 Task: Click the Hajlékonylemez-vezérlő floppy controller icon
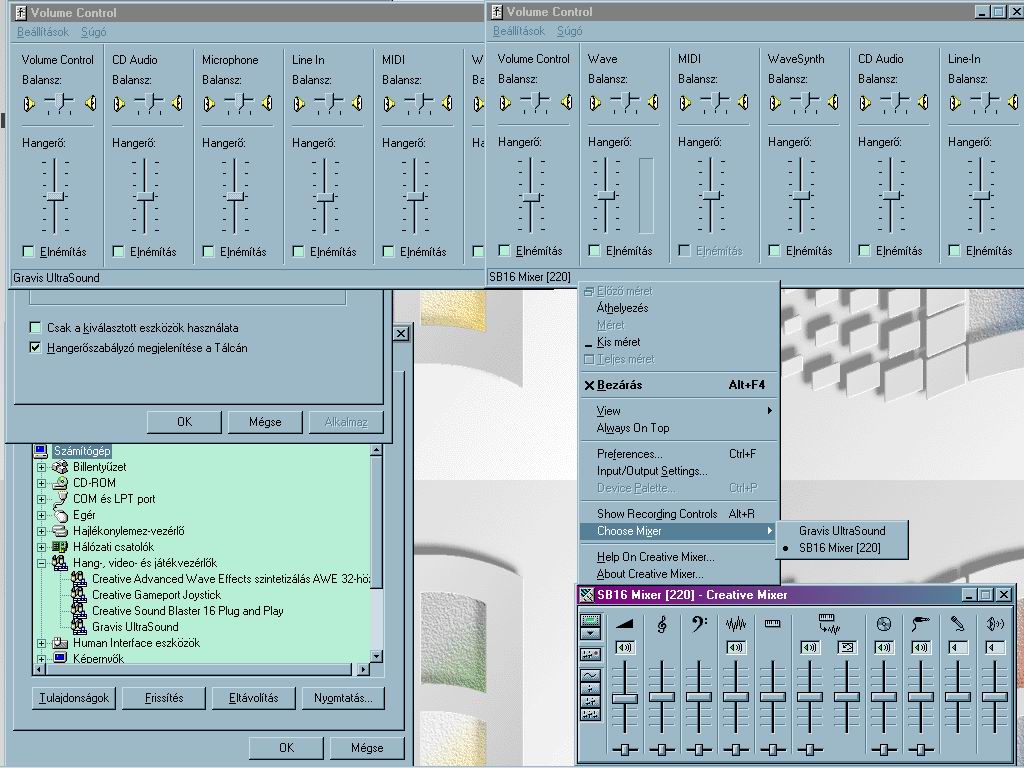[x=60, y=531]
